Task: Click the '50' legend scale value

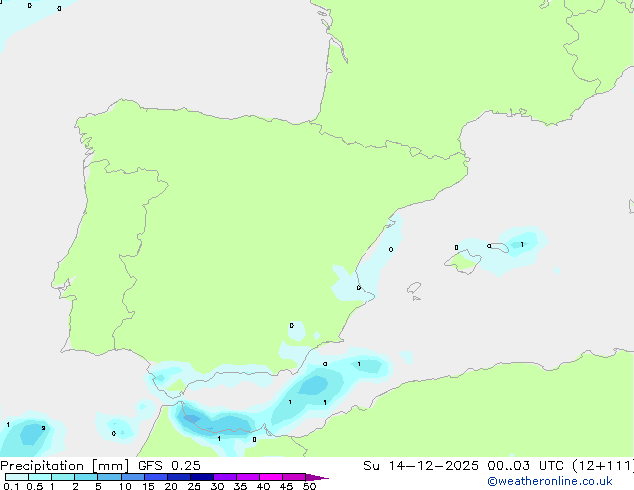Action: (309, 486)
